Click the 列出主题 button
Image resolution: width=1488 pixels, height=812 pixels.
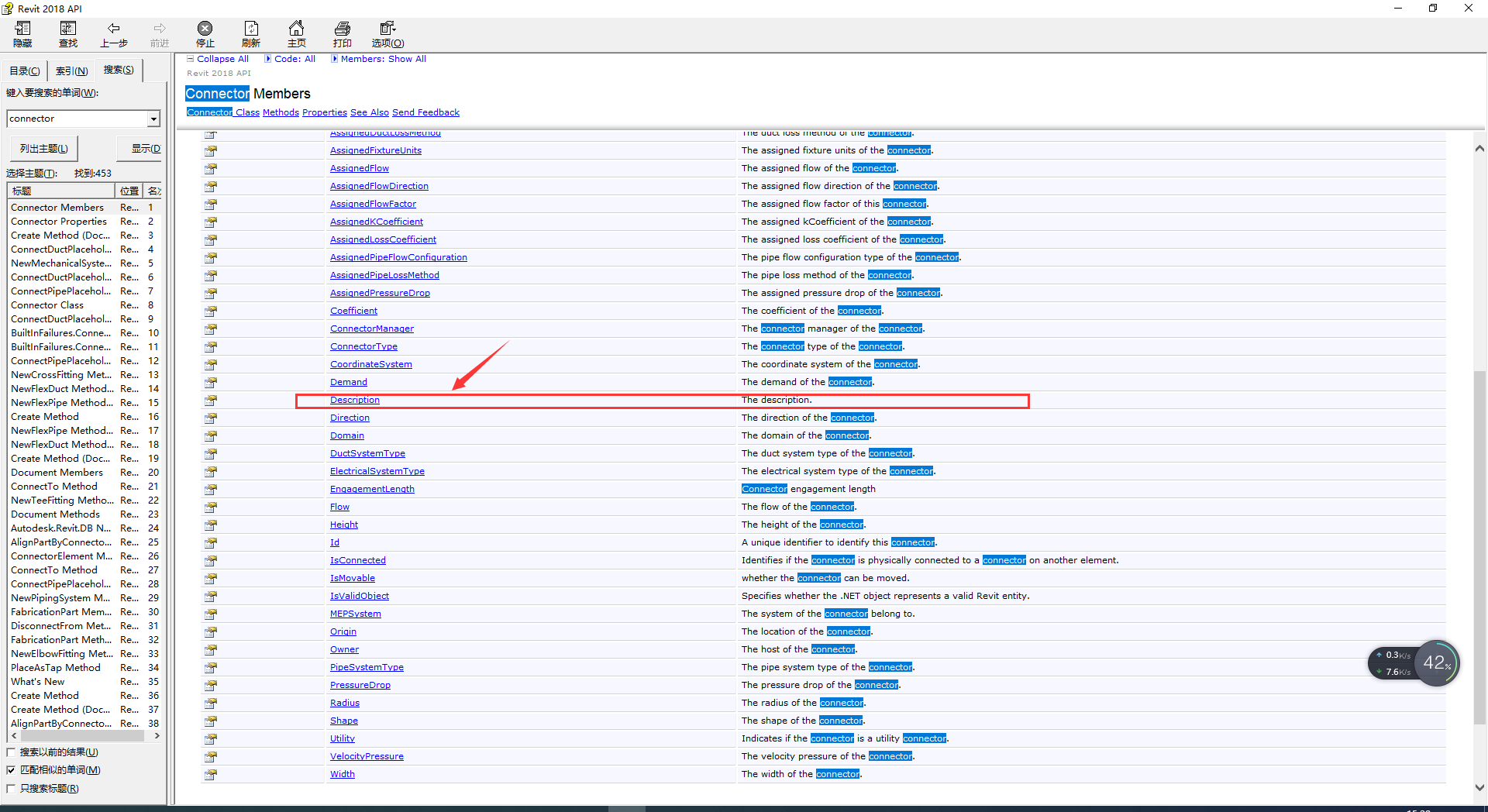(43, 148)
